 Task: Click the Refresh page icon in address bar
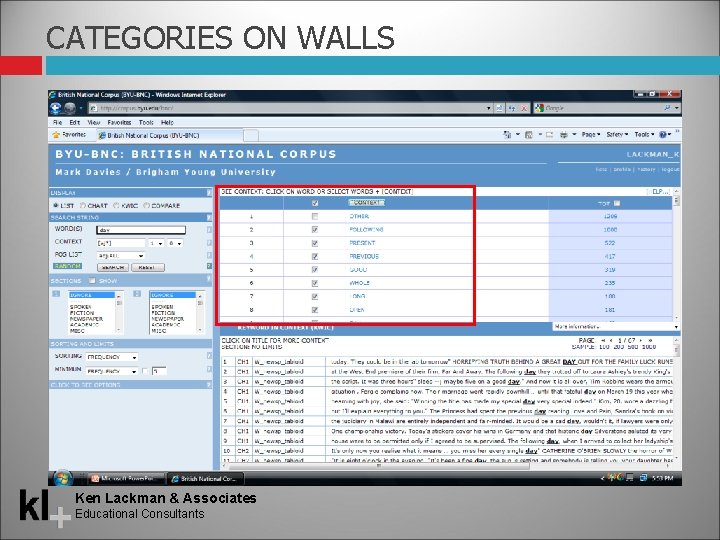512,108
